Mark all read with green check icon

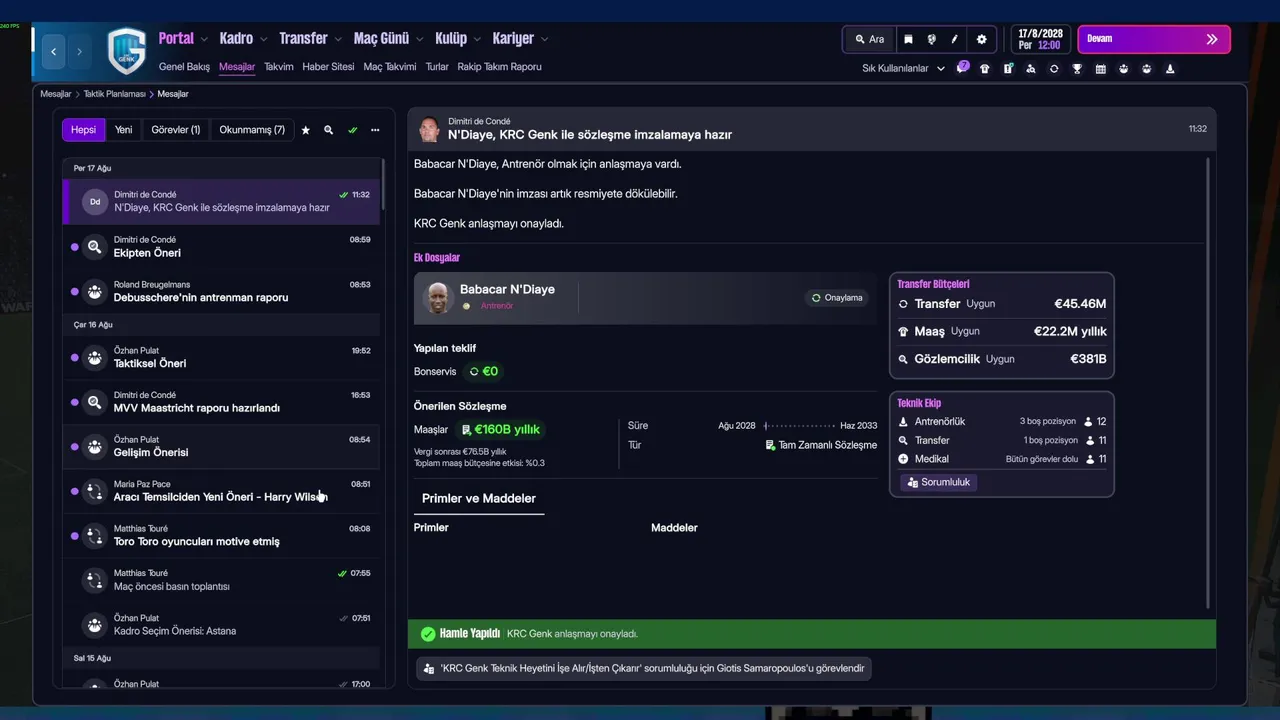tap(352, 130)
